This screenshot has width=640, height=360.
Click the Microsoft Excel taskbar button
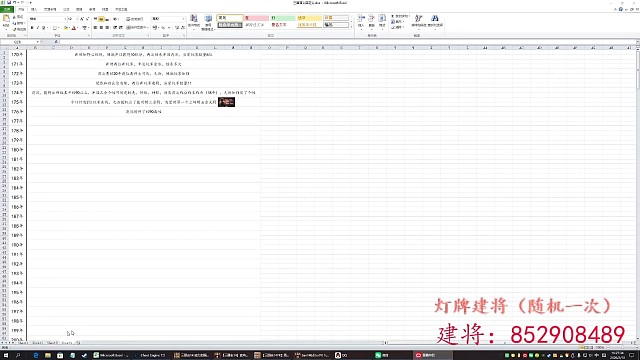tap(111, 356)
